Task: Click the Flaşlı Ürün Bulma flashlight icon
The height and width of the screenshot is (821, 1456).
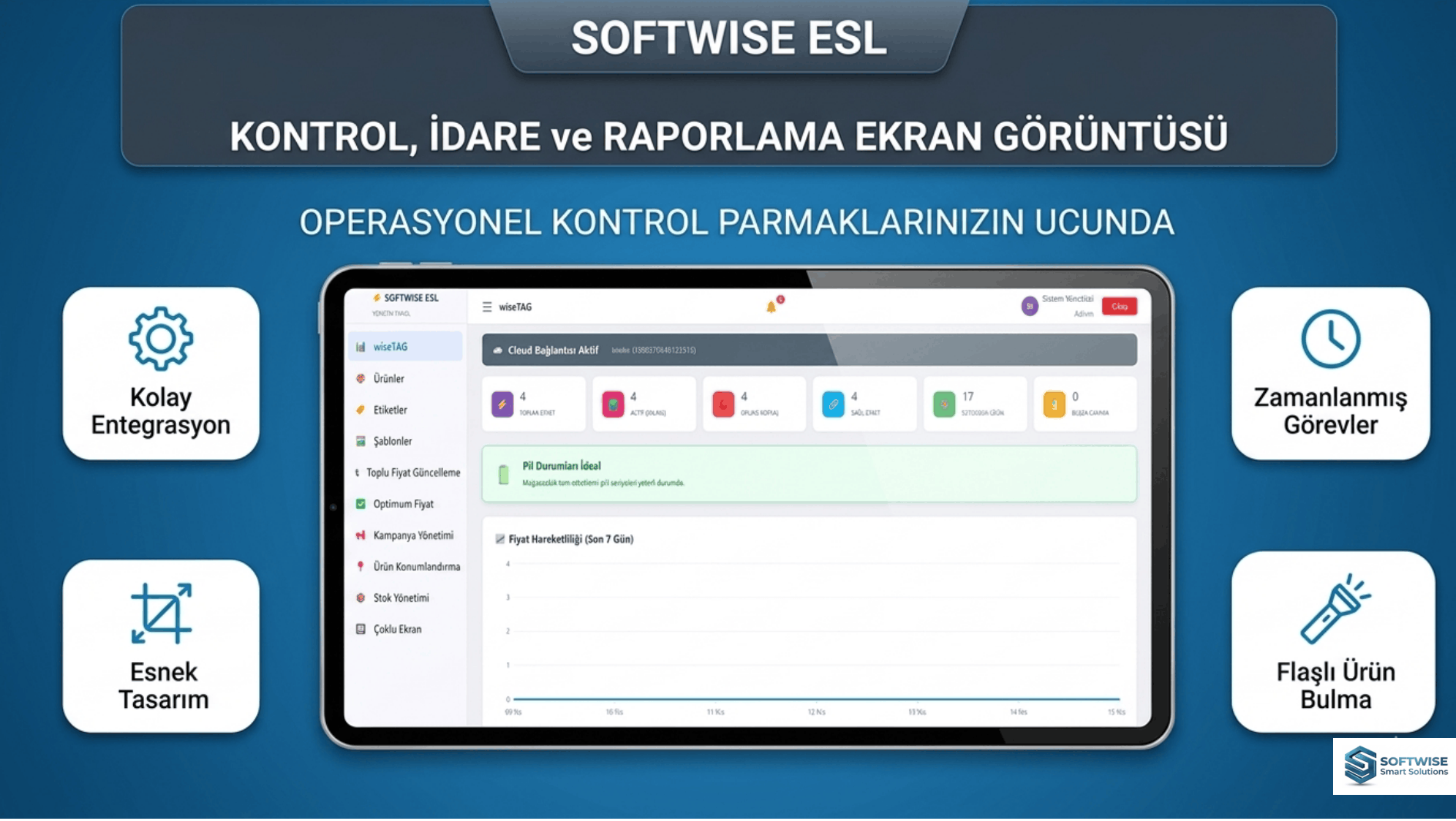Action: tap(1336, 609)
